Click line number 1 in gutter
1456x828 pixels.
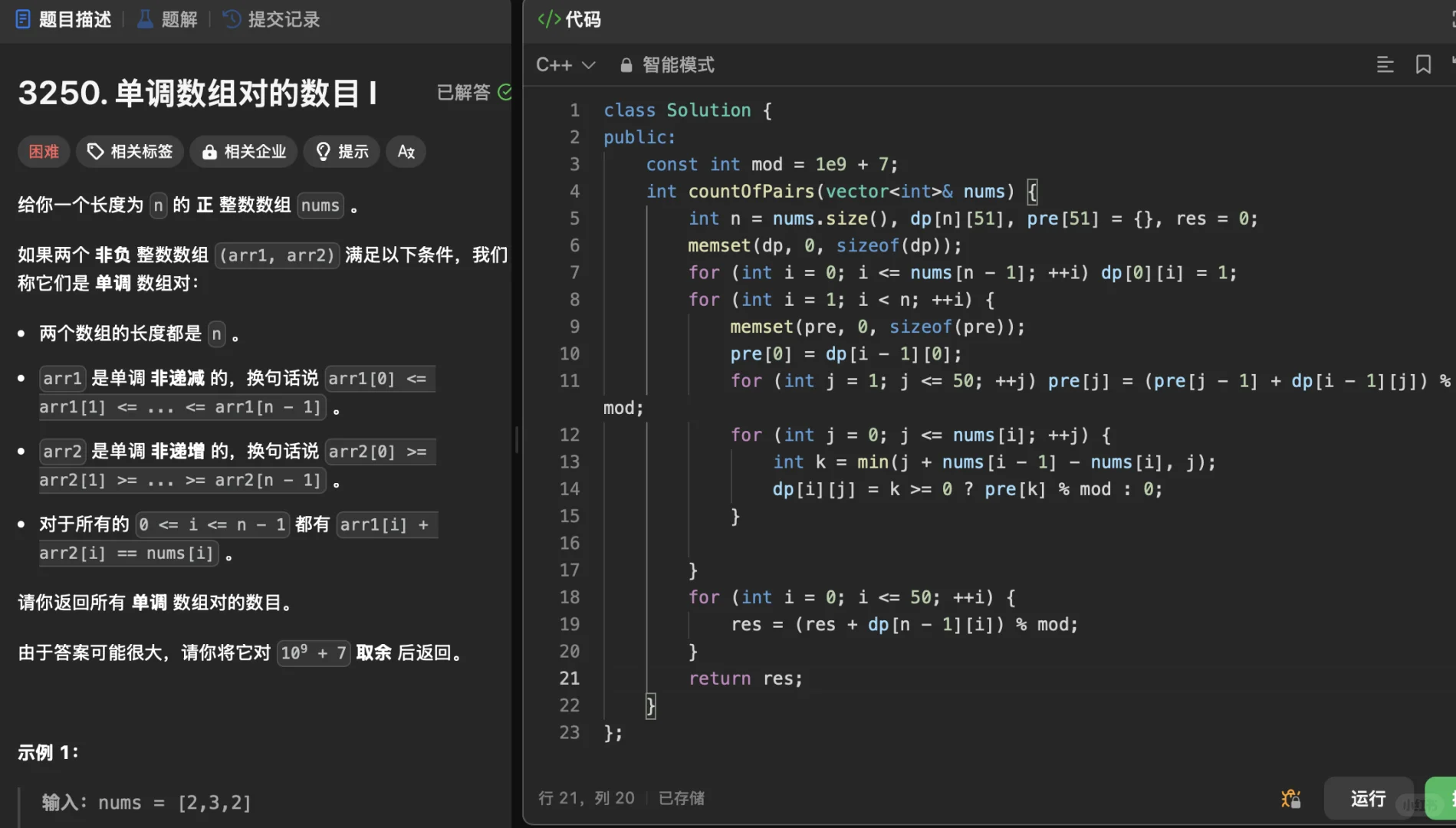click(x=574, y=110)
